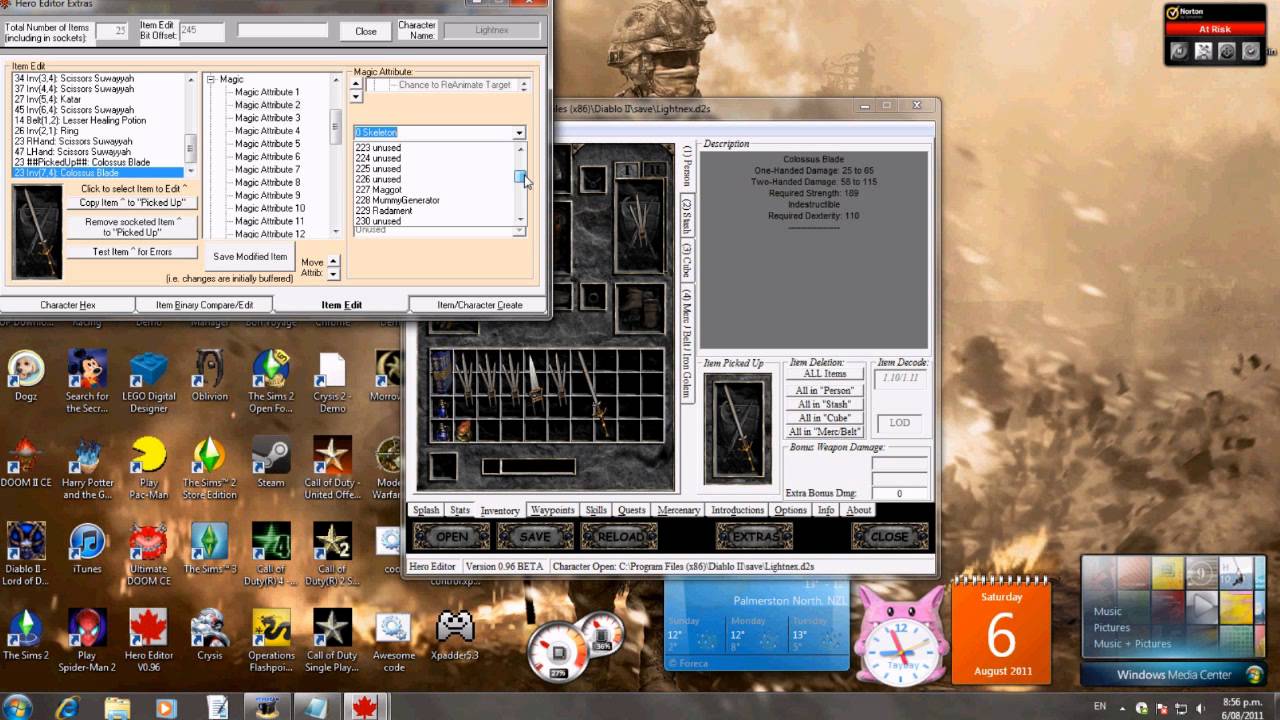Click Magic Attribute selector down arrow
Screen dimensions: 1280x720
[x=357, y=97]
